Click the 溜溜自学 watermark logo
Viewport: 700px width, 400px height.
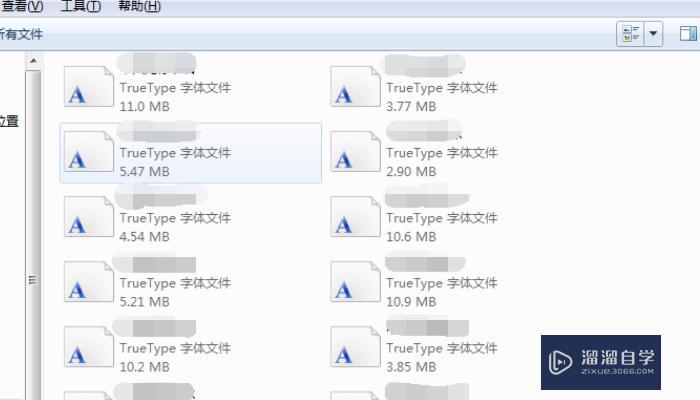(601, 362)
